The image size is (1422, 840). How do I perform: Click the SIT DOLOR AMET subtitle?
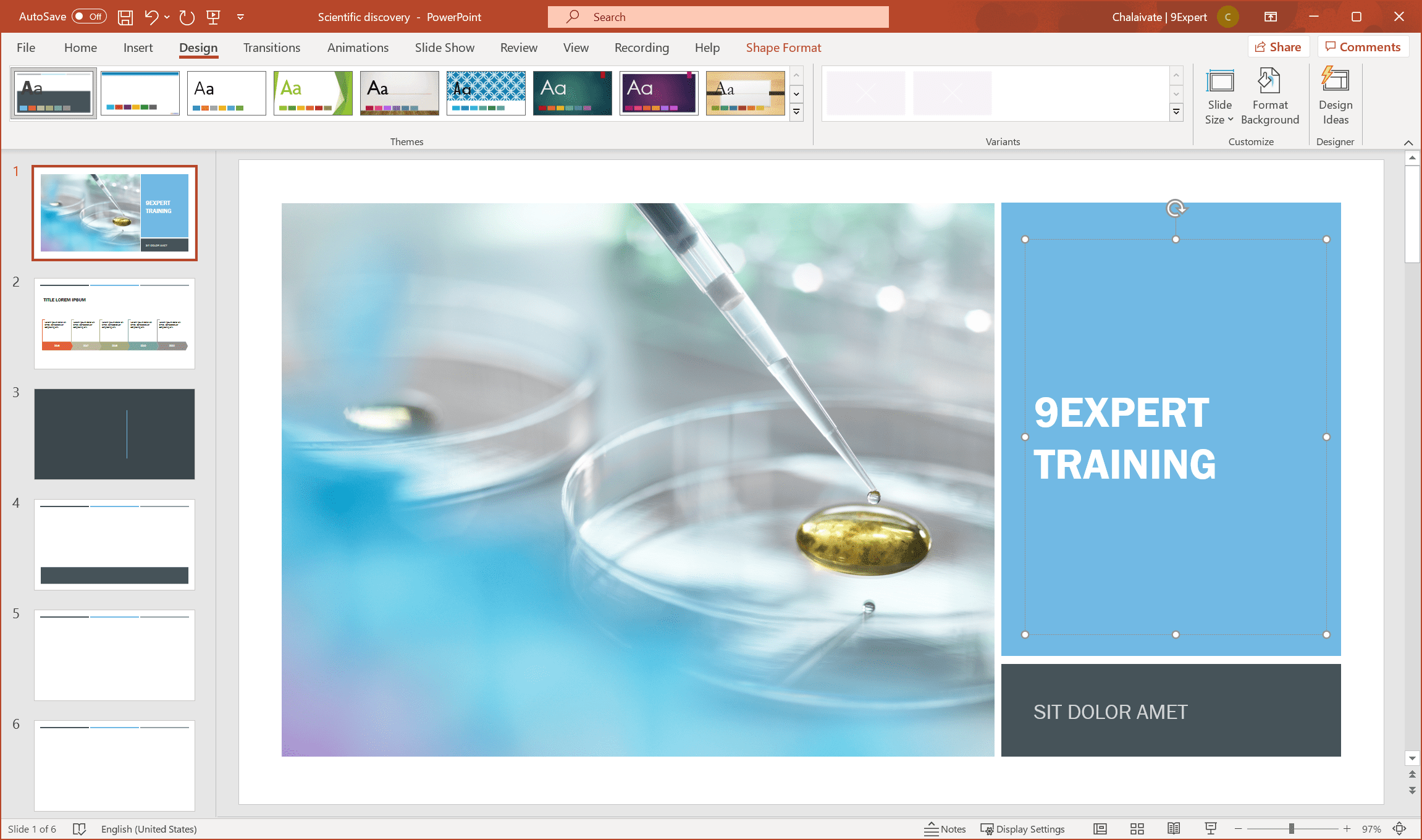click(x=1110, y=712)
